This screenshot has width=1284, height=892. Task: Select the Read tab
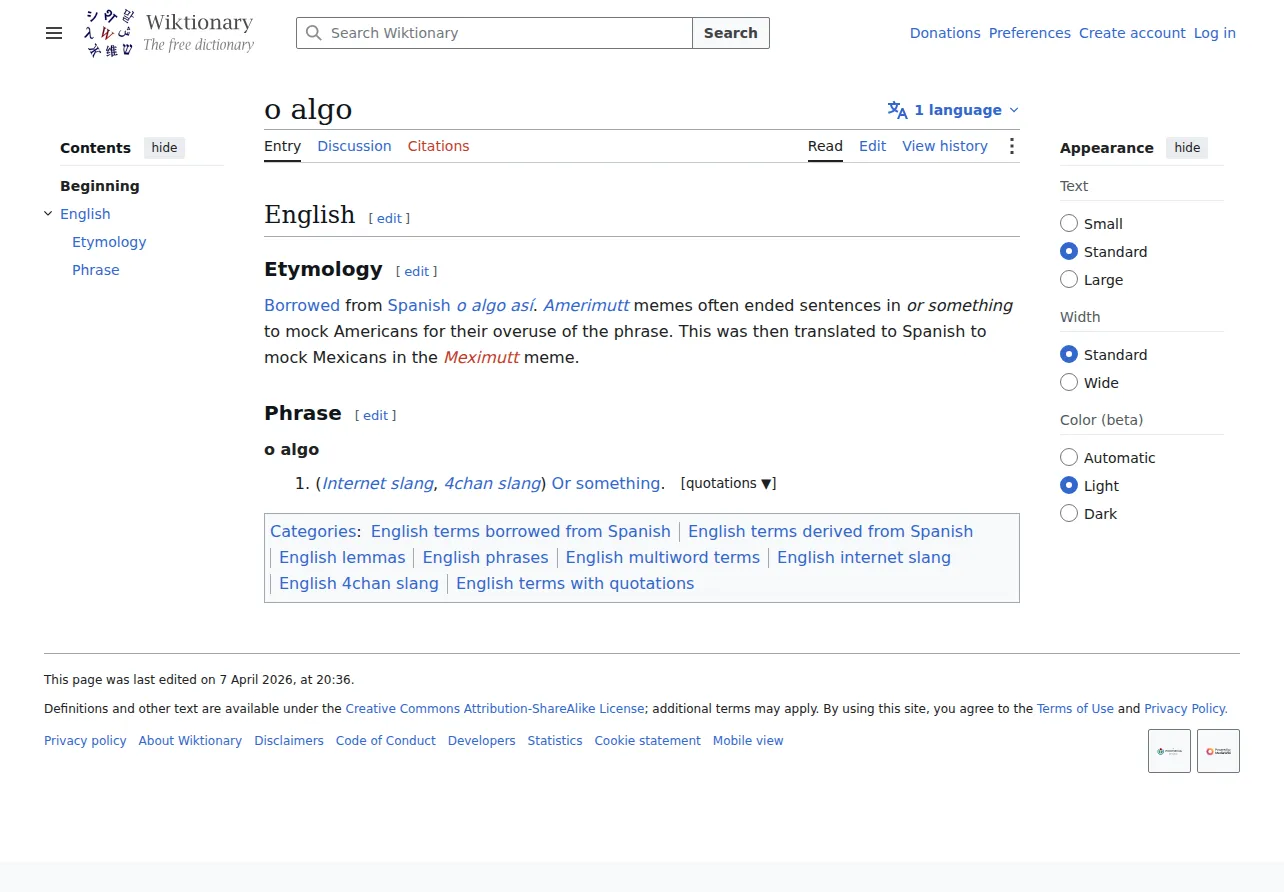[x=825, y=146]
